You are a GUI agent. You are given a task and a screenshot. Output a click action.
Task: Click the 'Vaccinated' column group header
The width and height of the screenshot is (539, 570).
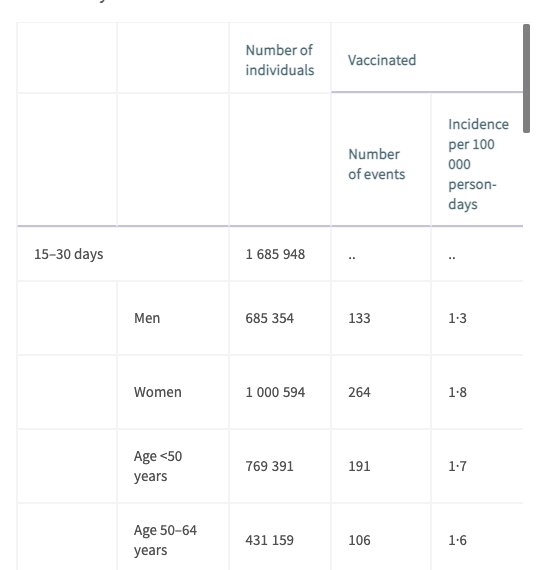(382, 60)
